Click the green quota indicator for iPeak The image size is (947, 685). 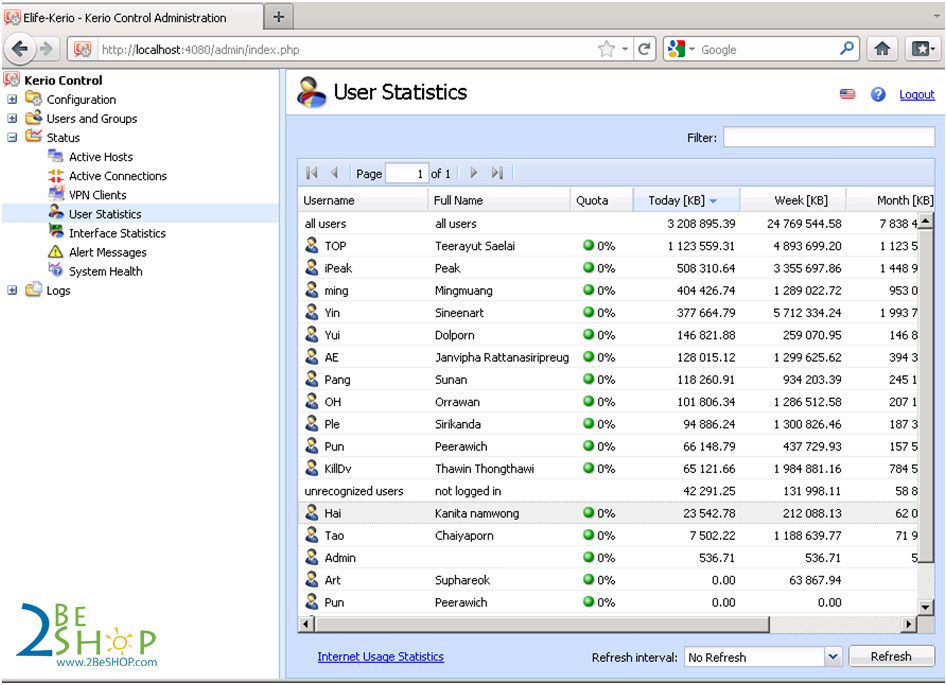(x=588, y=267)
